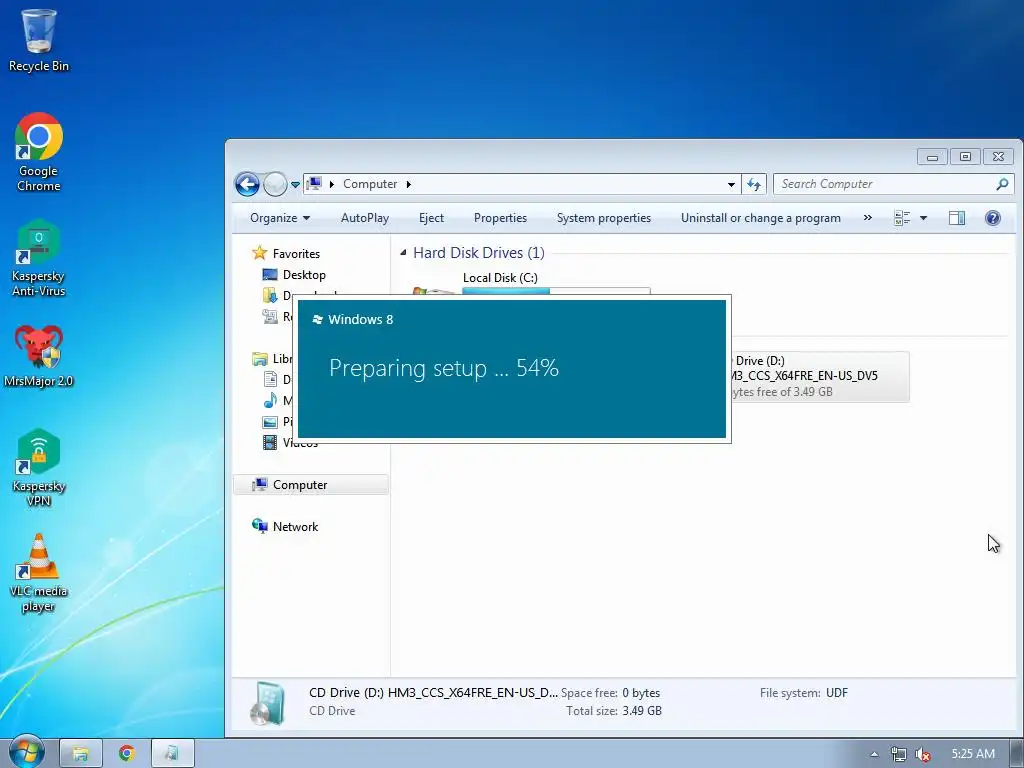Launch Google Chrome from desktop shortcut
Screen dimensions: 1024x768
39,152
